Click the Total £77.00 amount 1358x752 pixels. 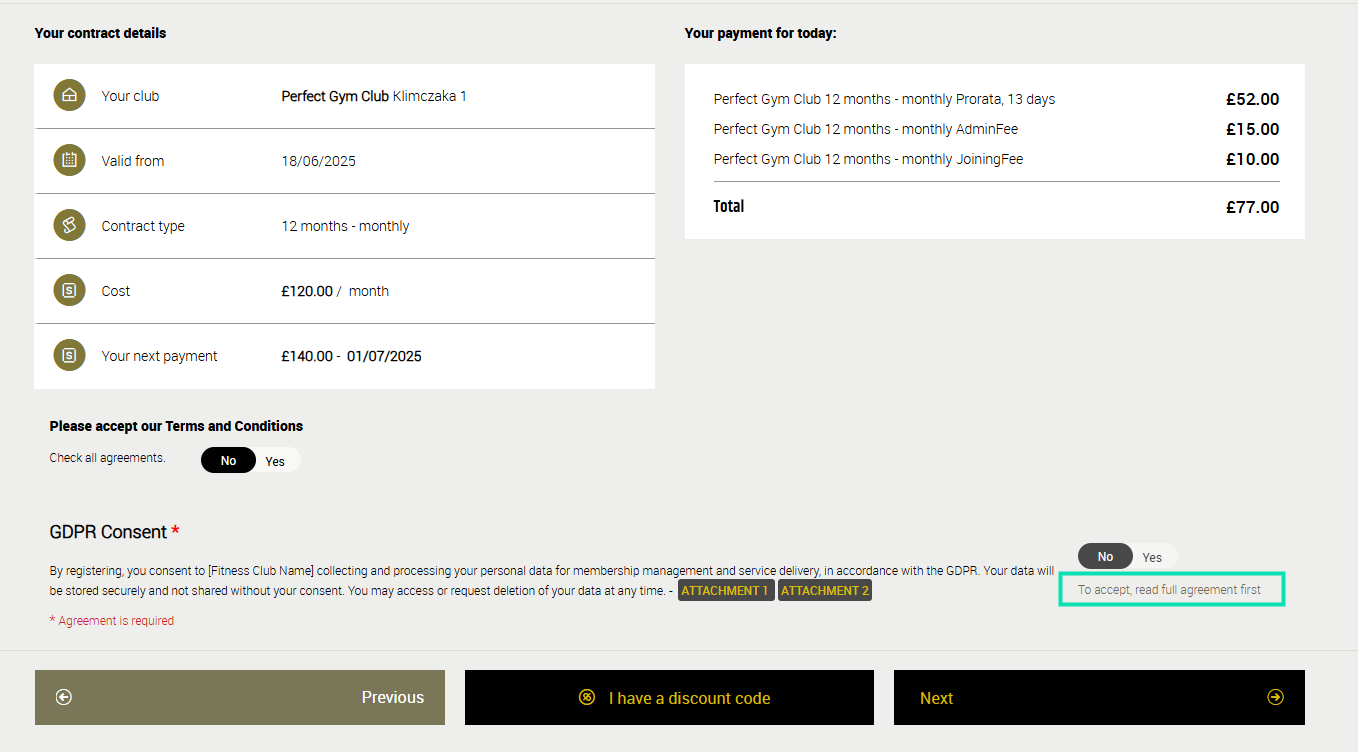click(x=1252, y=208)
